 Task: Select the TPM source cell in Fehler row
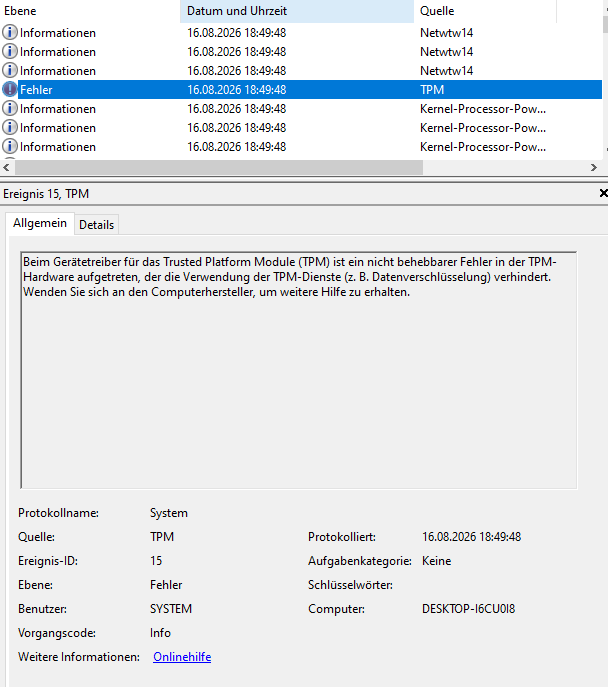point(432,90)
